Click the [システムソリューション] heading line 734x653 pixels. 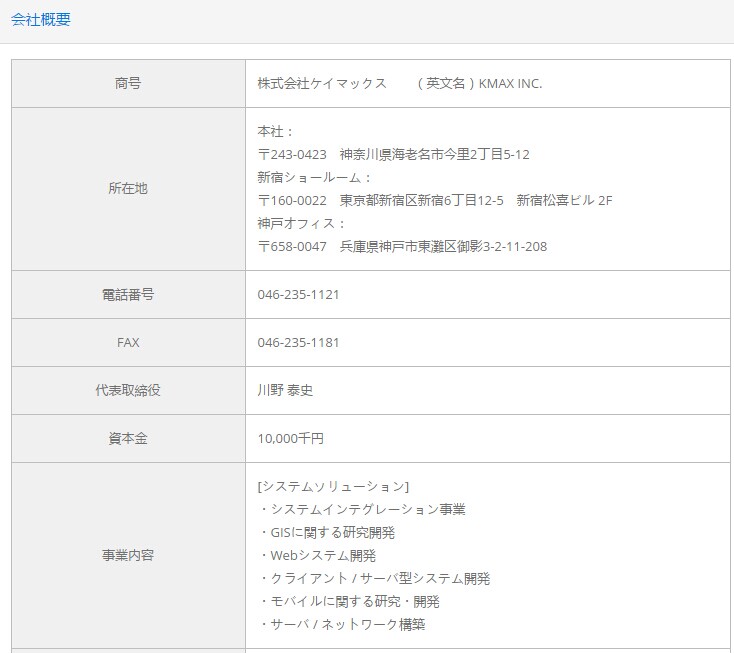pyautogui.click(x=333, y=486)
